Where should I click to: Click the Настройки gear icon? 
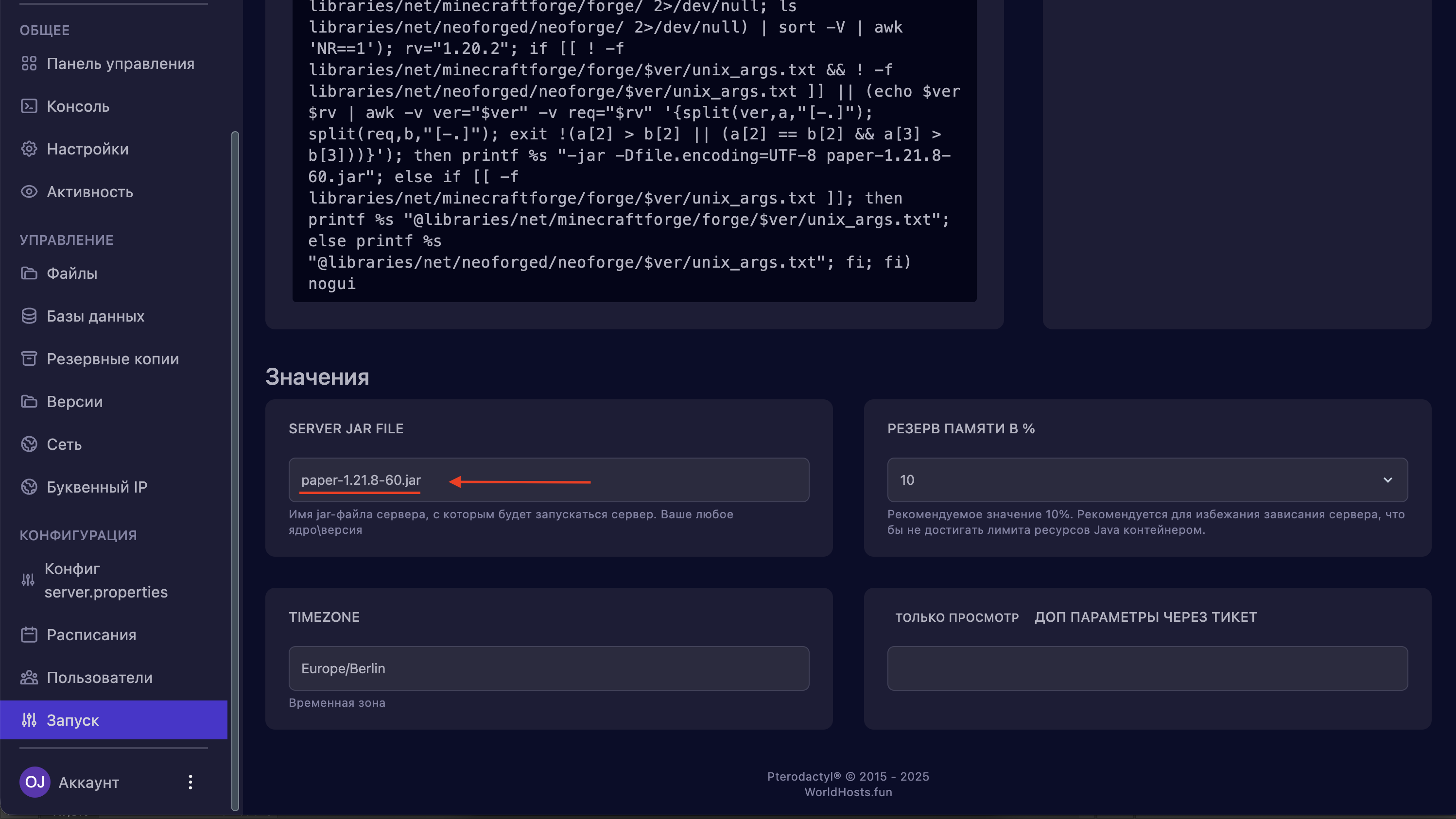[x=29, y=149]
